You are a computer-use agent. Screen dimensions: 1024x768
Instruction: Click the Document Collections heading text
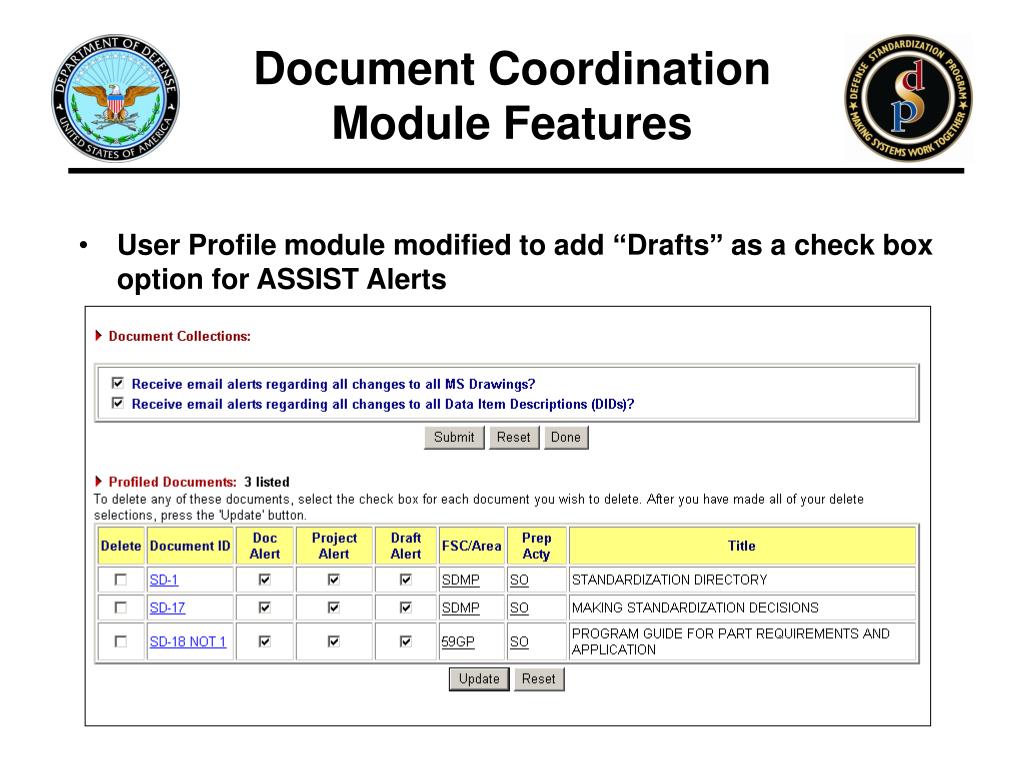tap(180, 336)
